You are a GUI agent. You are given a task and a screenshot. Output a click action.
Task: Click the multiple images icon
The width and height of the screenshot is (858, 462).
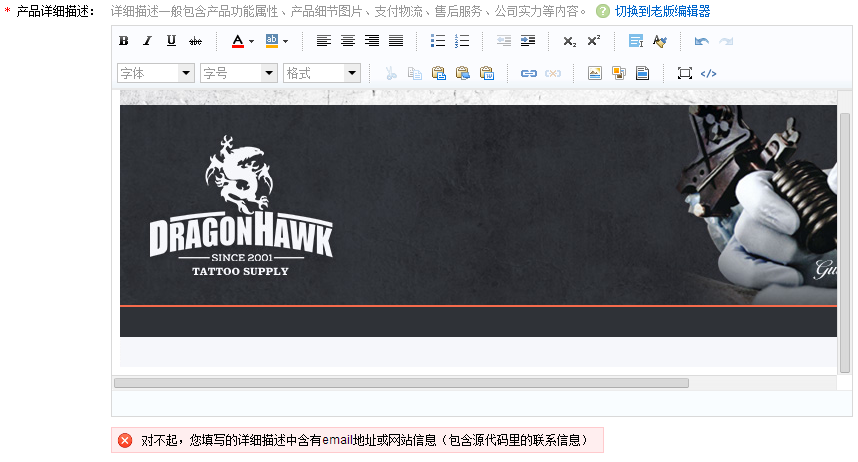click(619, 73)
